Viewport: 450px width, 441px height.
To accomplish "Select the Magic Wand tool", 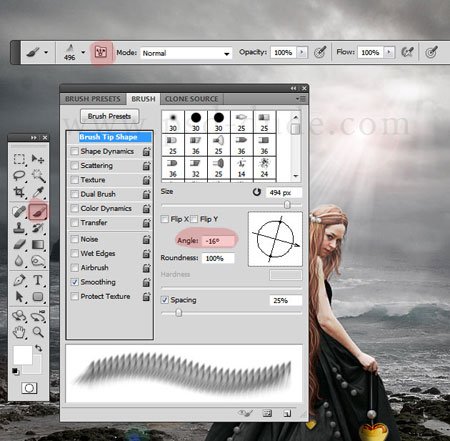I will (x=38, y=175).
